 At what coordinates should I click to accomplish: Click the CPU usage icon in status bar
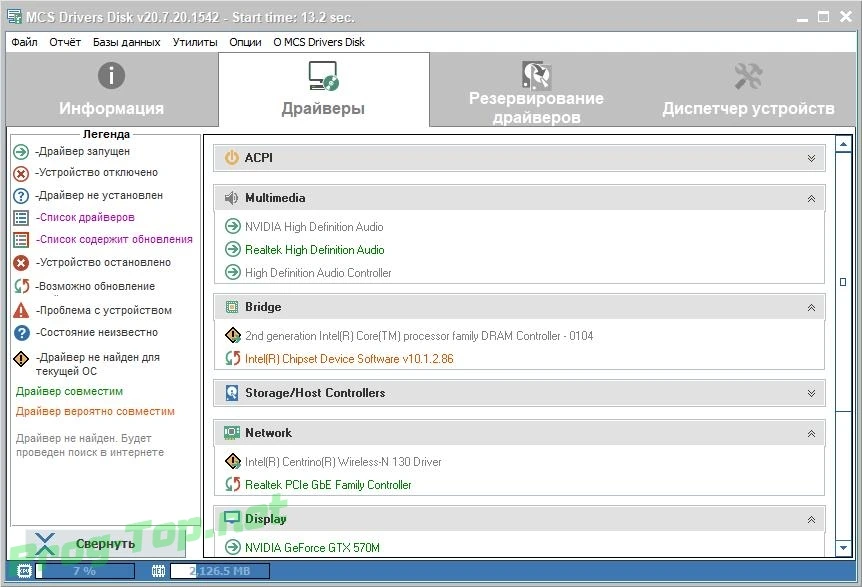tap(24, 571)
